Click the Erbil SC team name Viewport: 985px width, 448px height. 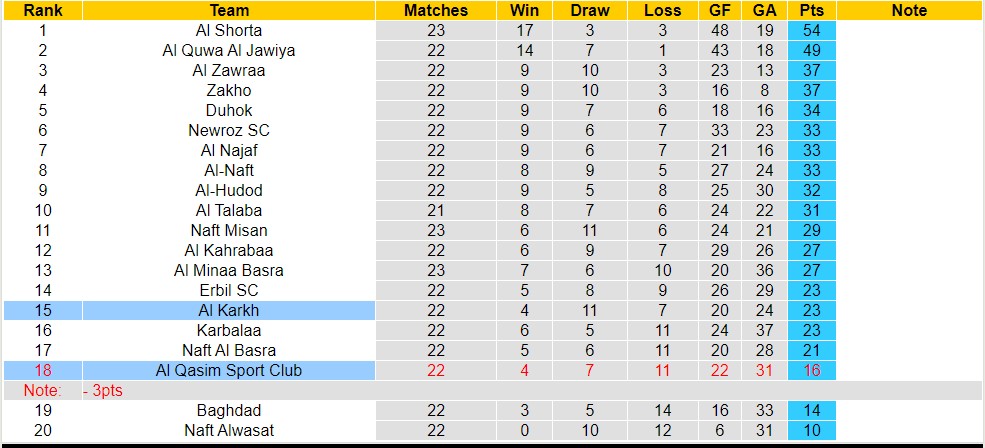tap(229, 290)
